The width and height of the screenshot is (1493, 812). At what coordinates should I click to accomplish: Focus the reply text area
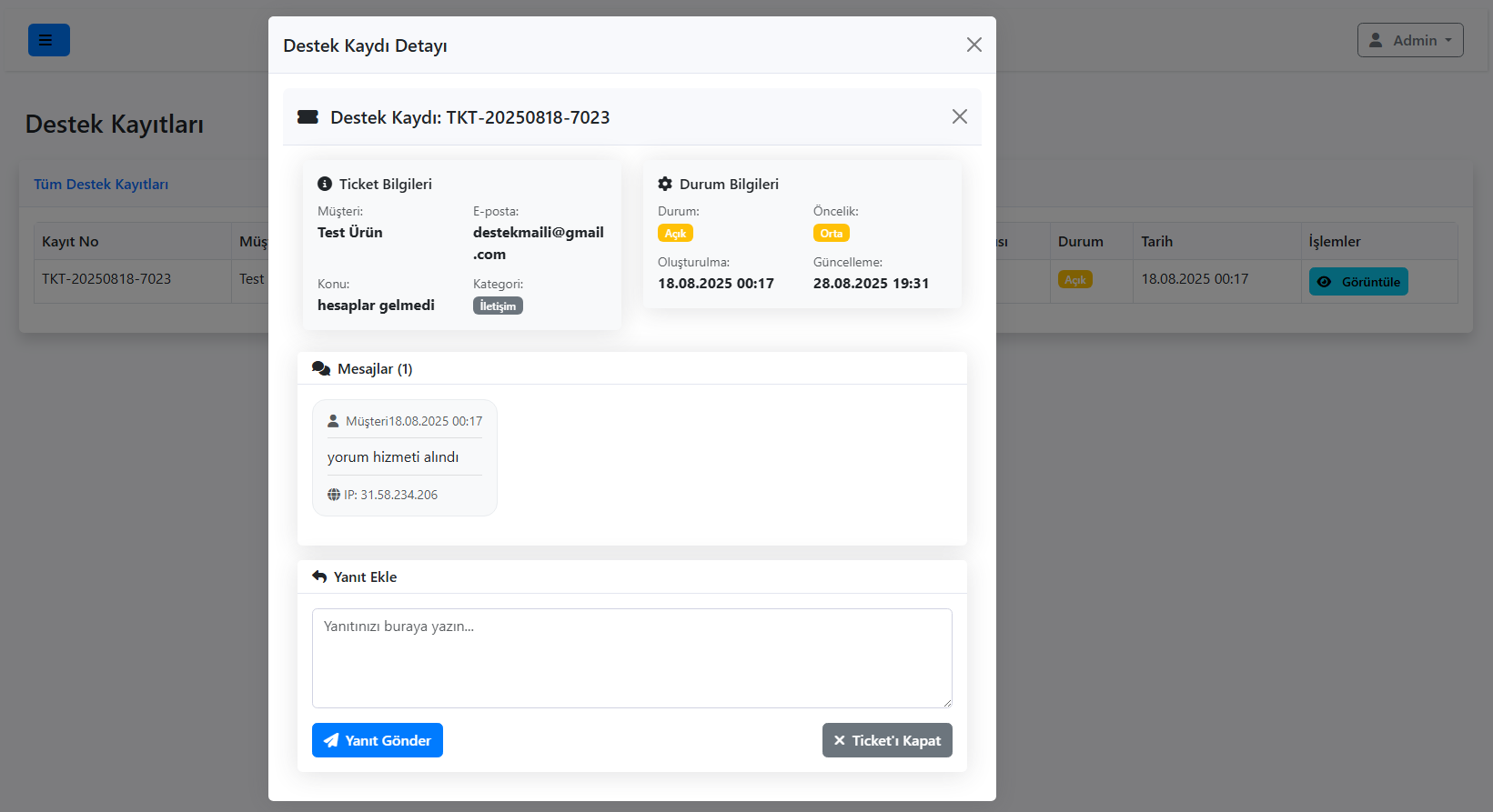[632, 658]
